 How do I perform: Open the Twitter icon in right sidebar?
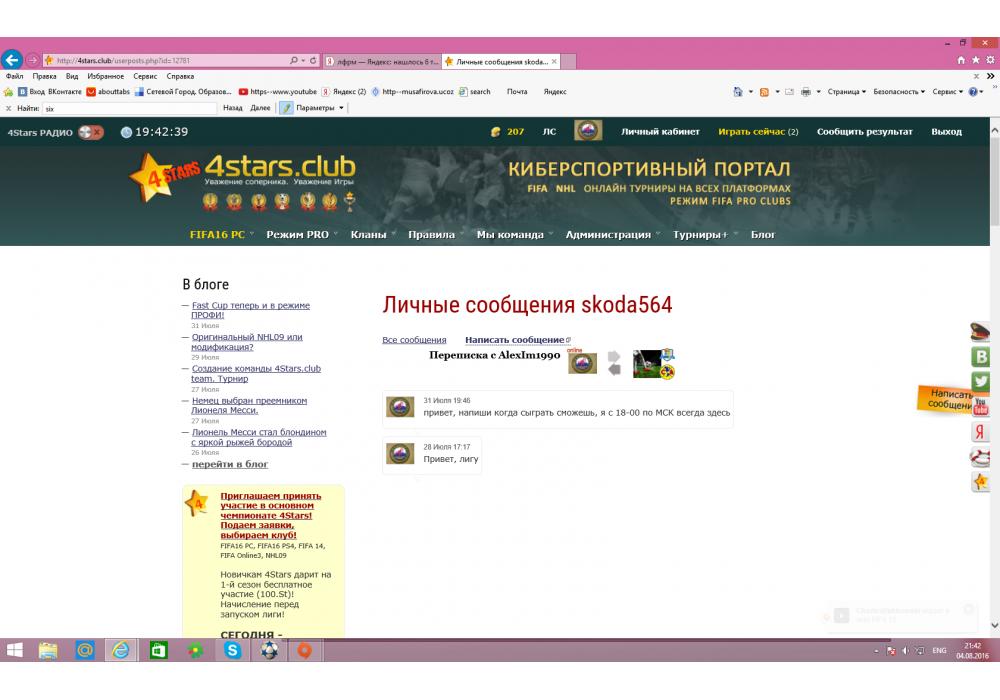tap(981, 382)
